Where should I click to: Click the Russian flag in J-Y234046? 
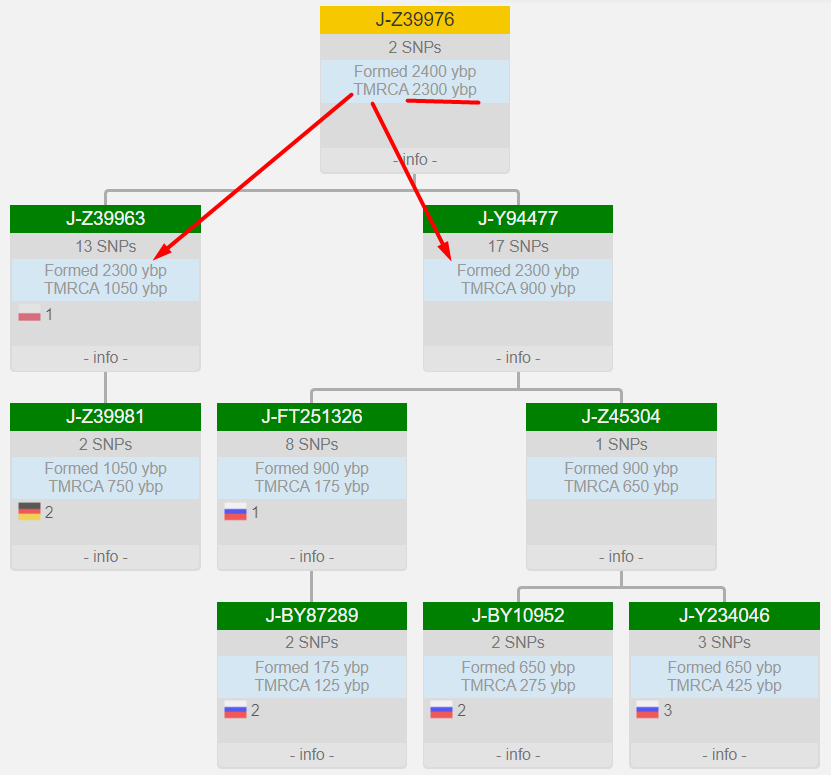pyautogui.click(x=647, y=711)
